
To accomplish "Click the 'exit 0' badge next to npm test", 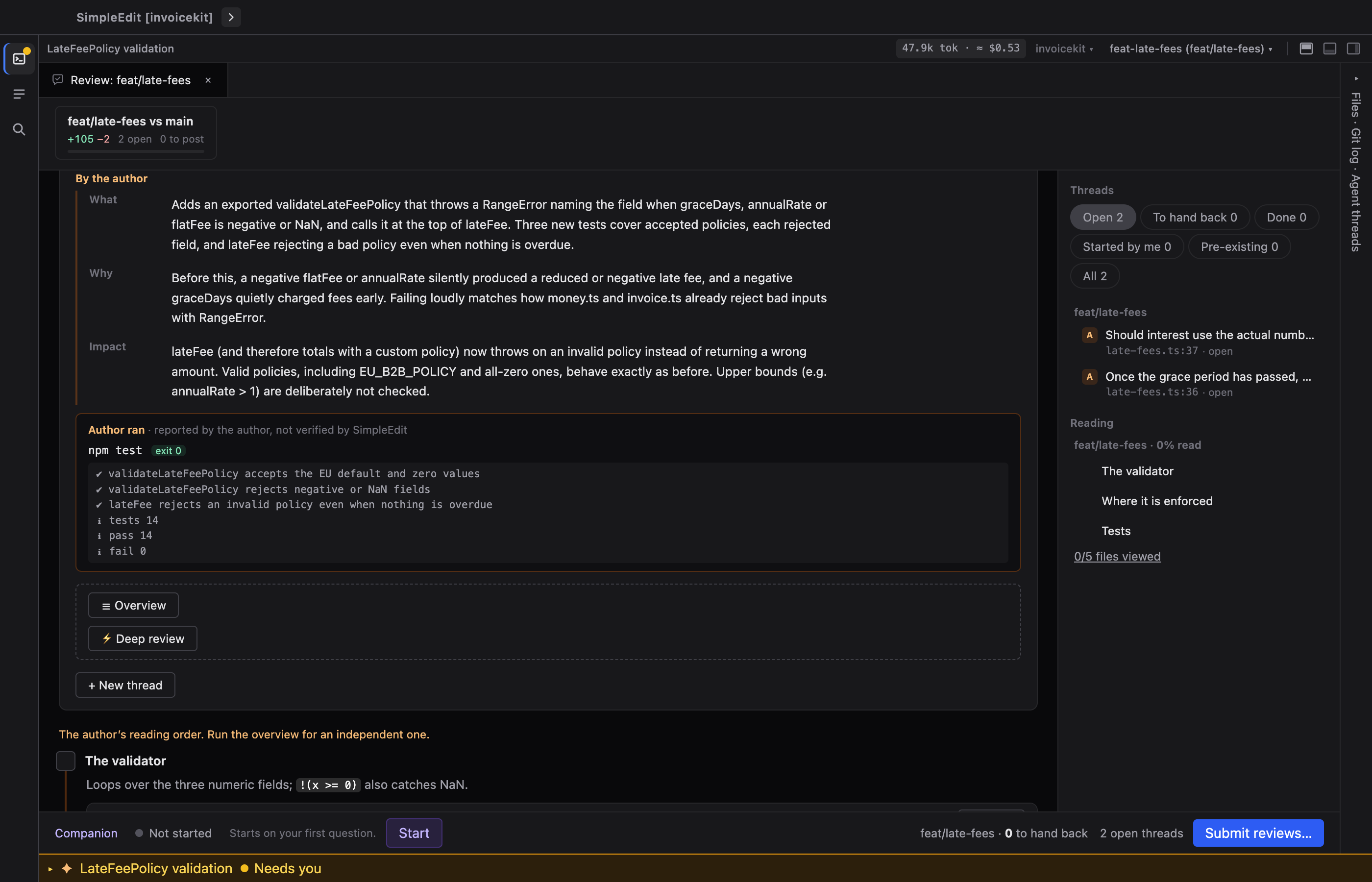I will pyautogui.click(x=169, y=451).
